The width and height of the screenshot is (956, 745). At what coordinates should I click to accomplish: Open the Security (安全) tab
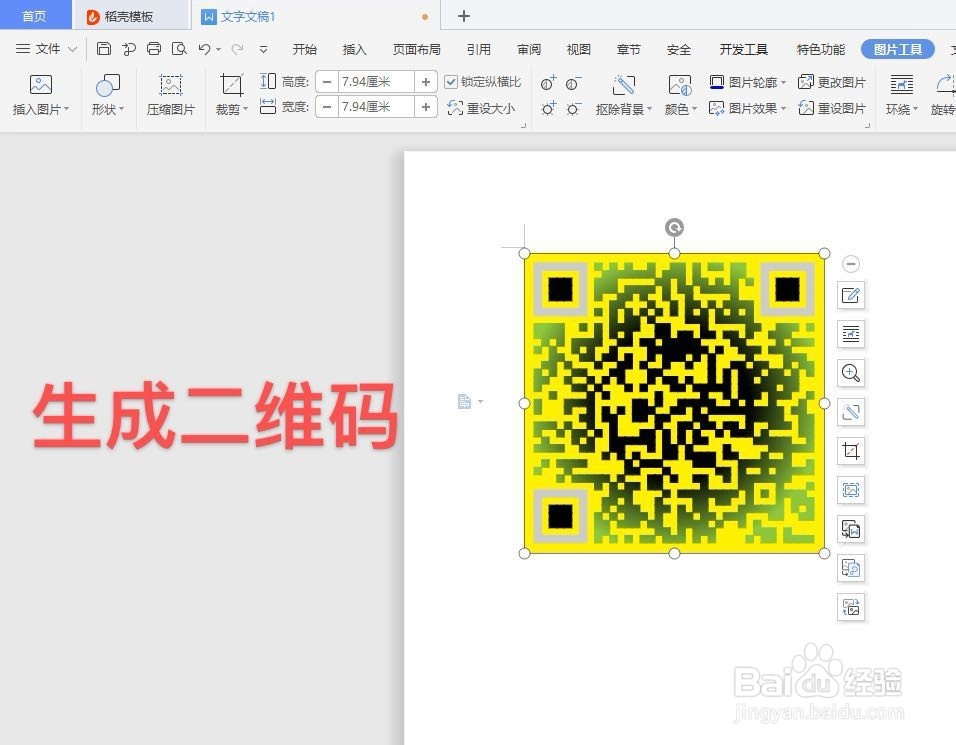(x=679, y=49)
